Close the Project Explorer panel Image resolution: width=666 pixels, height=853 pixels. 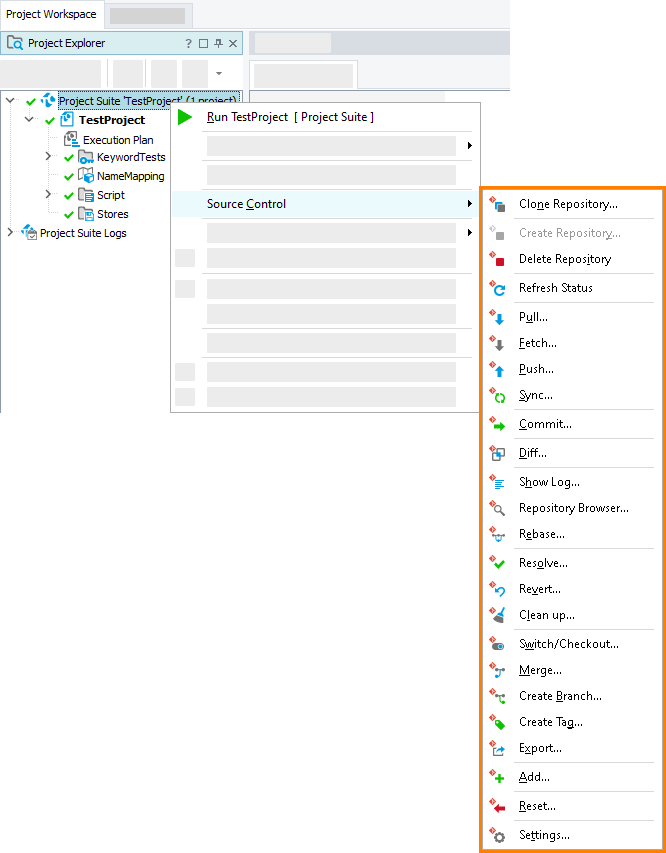233,44
